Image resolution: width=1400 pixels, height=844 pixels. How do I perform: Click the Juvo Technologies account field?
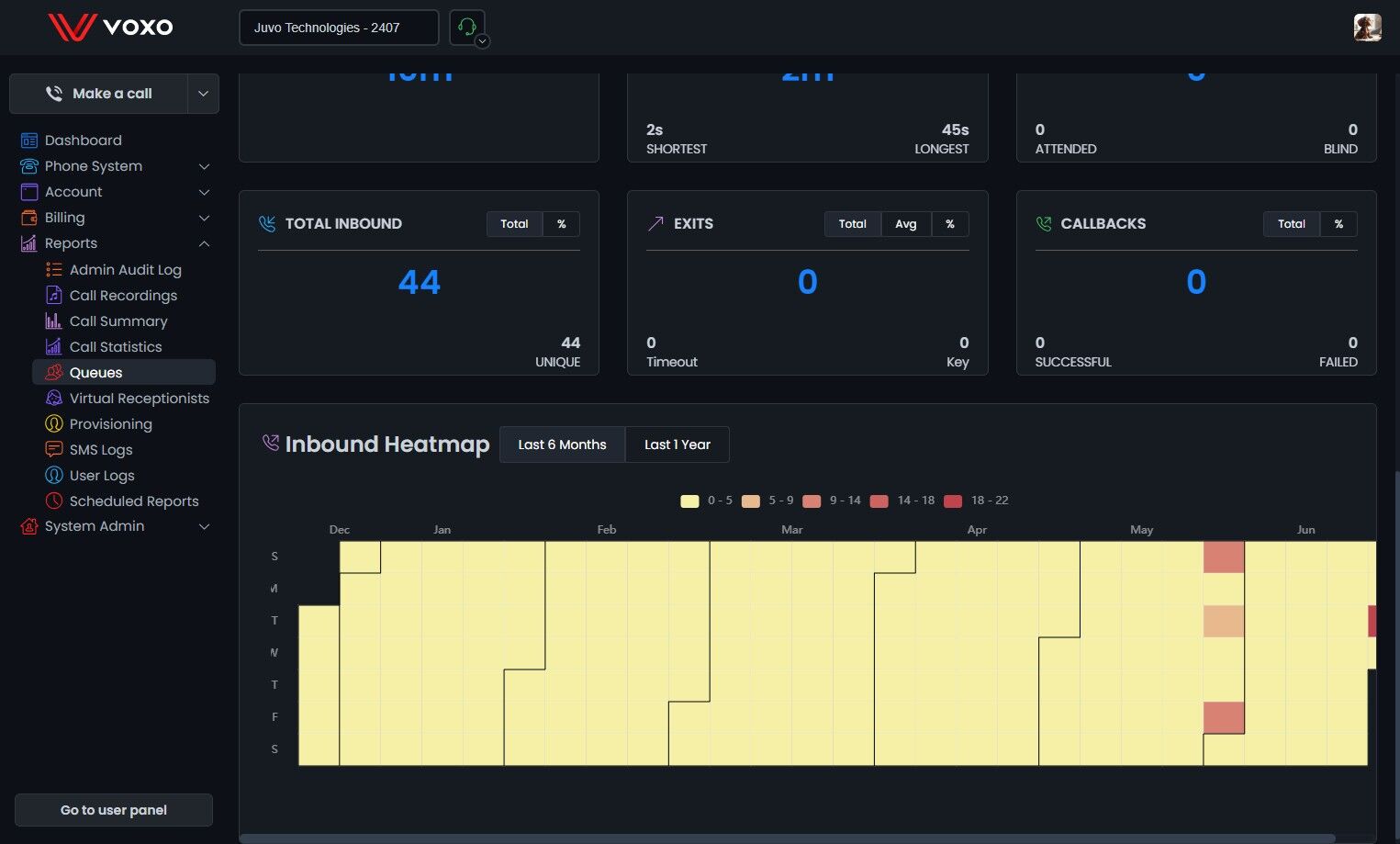(338, 28)
